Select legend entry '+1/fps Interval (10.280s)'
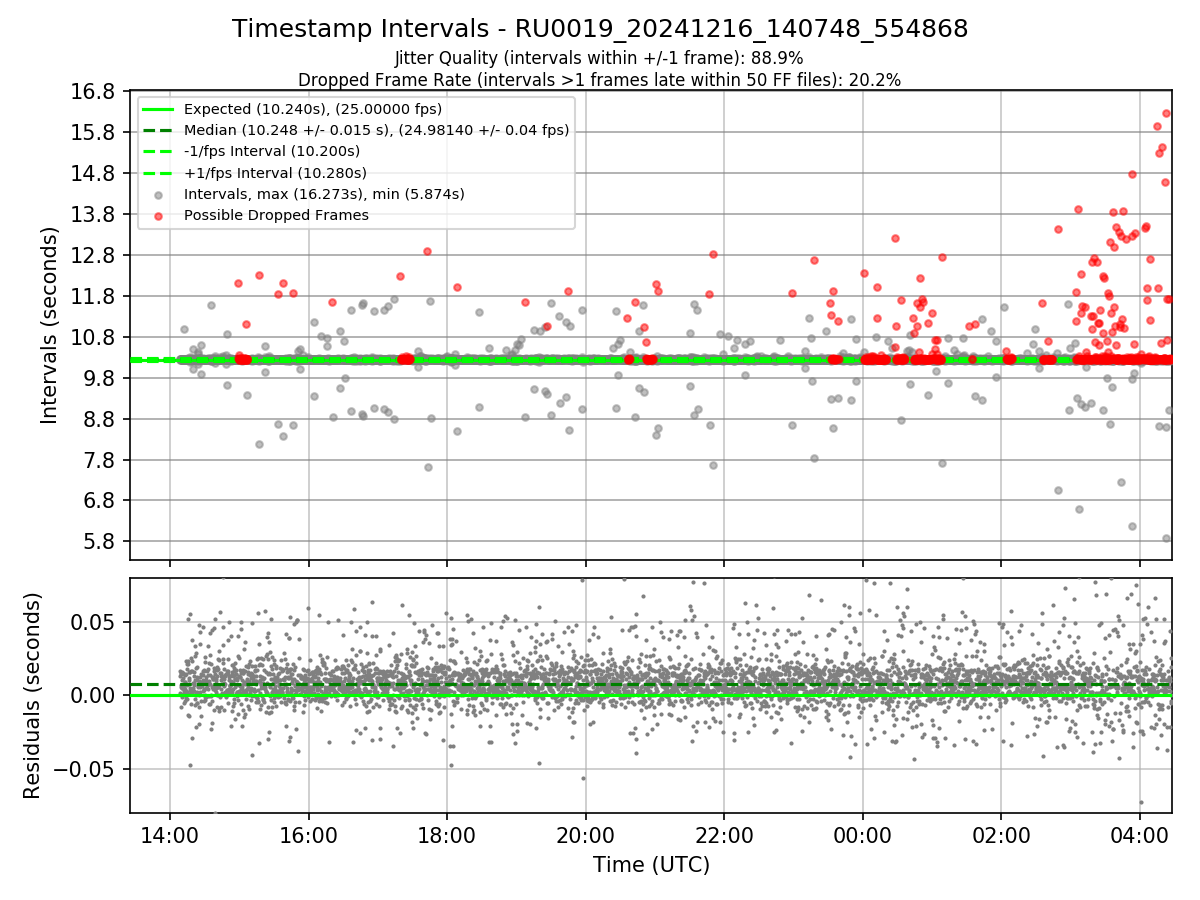The height and width of the screenshot is (900, 1200). tap(275, 173)
